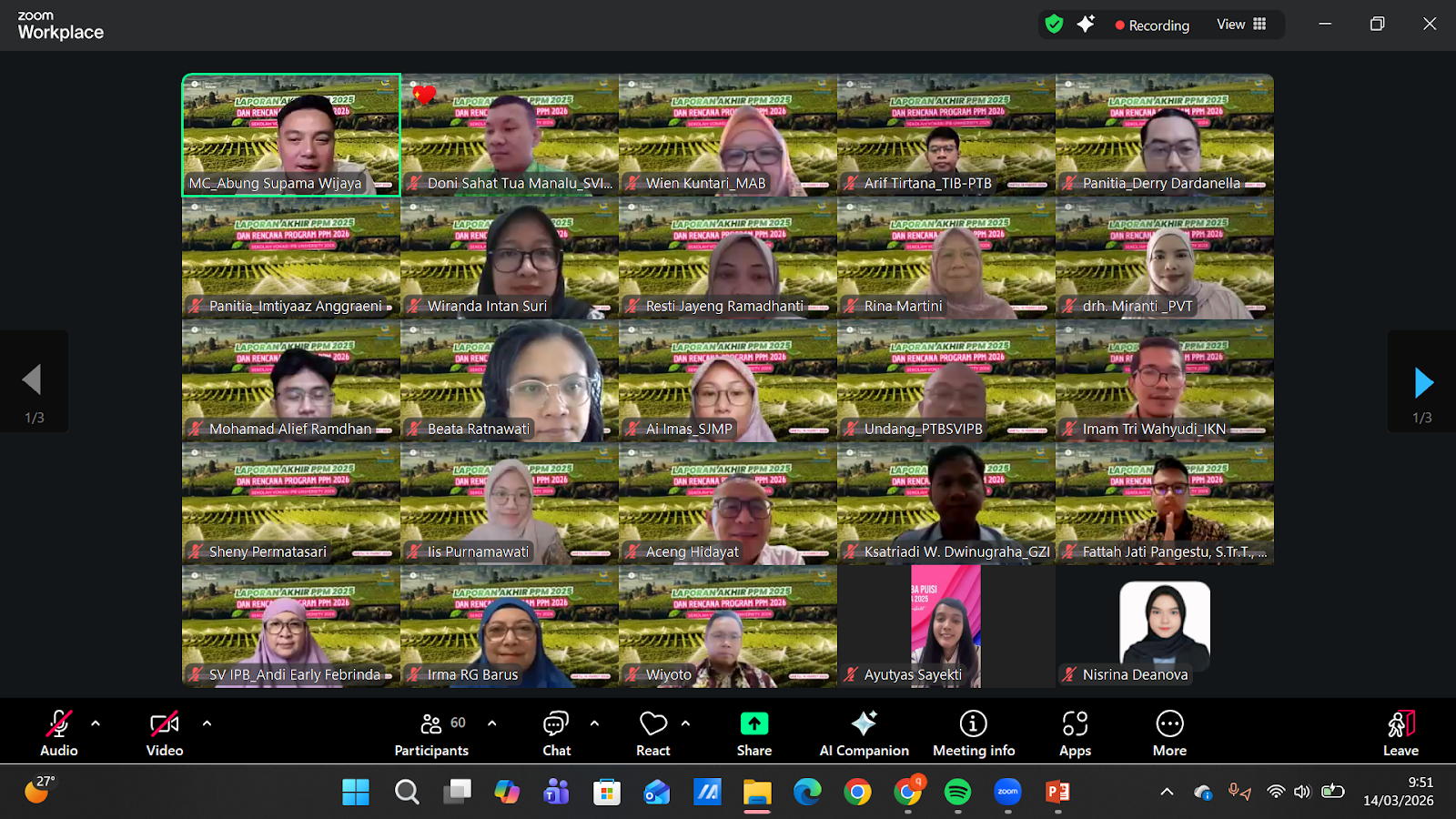Click the encryption shield icon
This screenshot has height=819, width=1456.
pyautogui.click(x=1054, y=25)
